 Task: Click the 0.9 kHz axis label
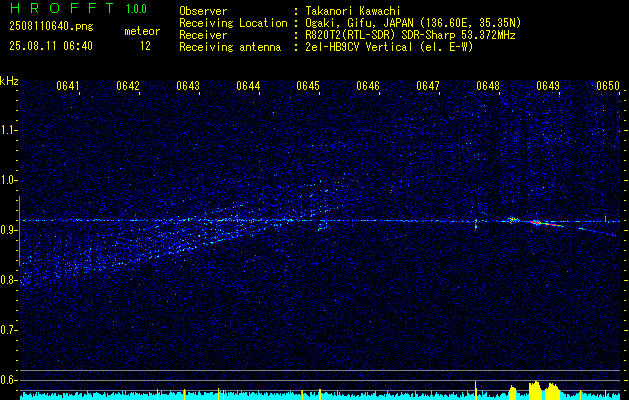[x=7, y=230]
